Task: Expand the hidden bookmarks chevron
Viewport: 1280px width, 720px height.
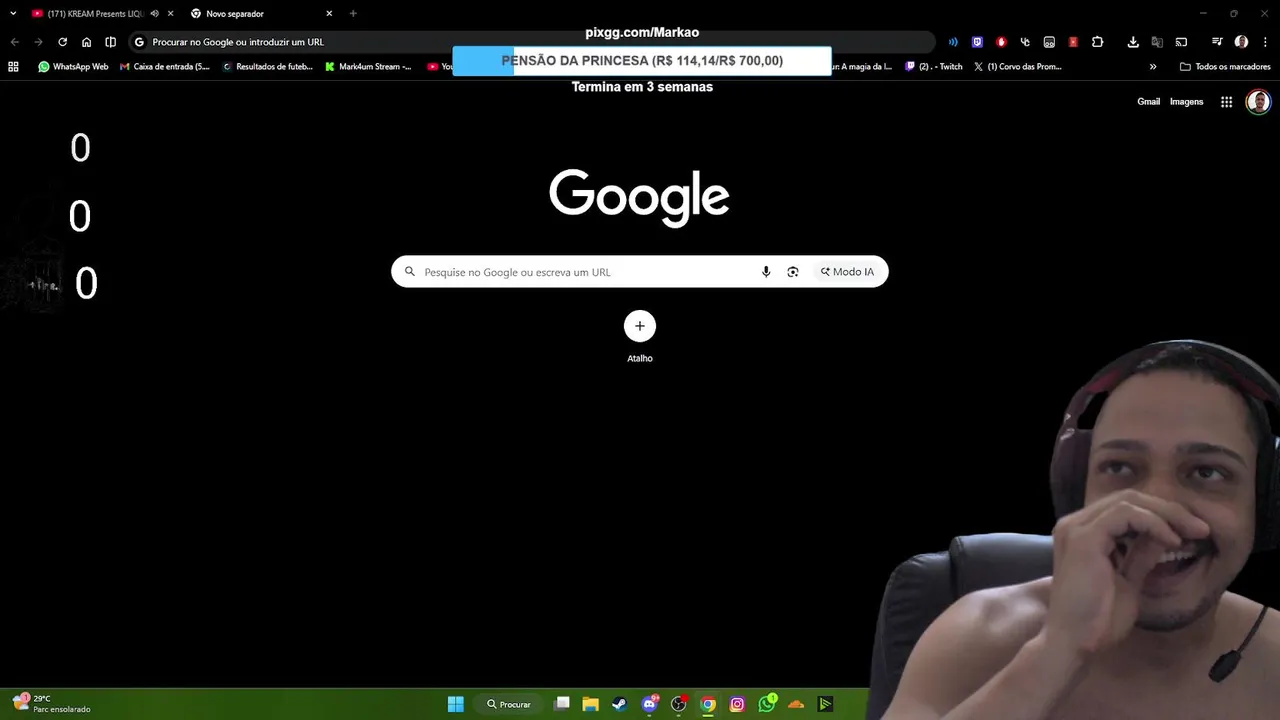Action: click(1153, 67)
